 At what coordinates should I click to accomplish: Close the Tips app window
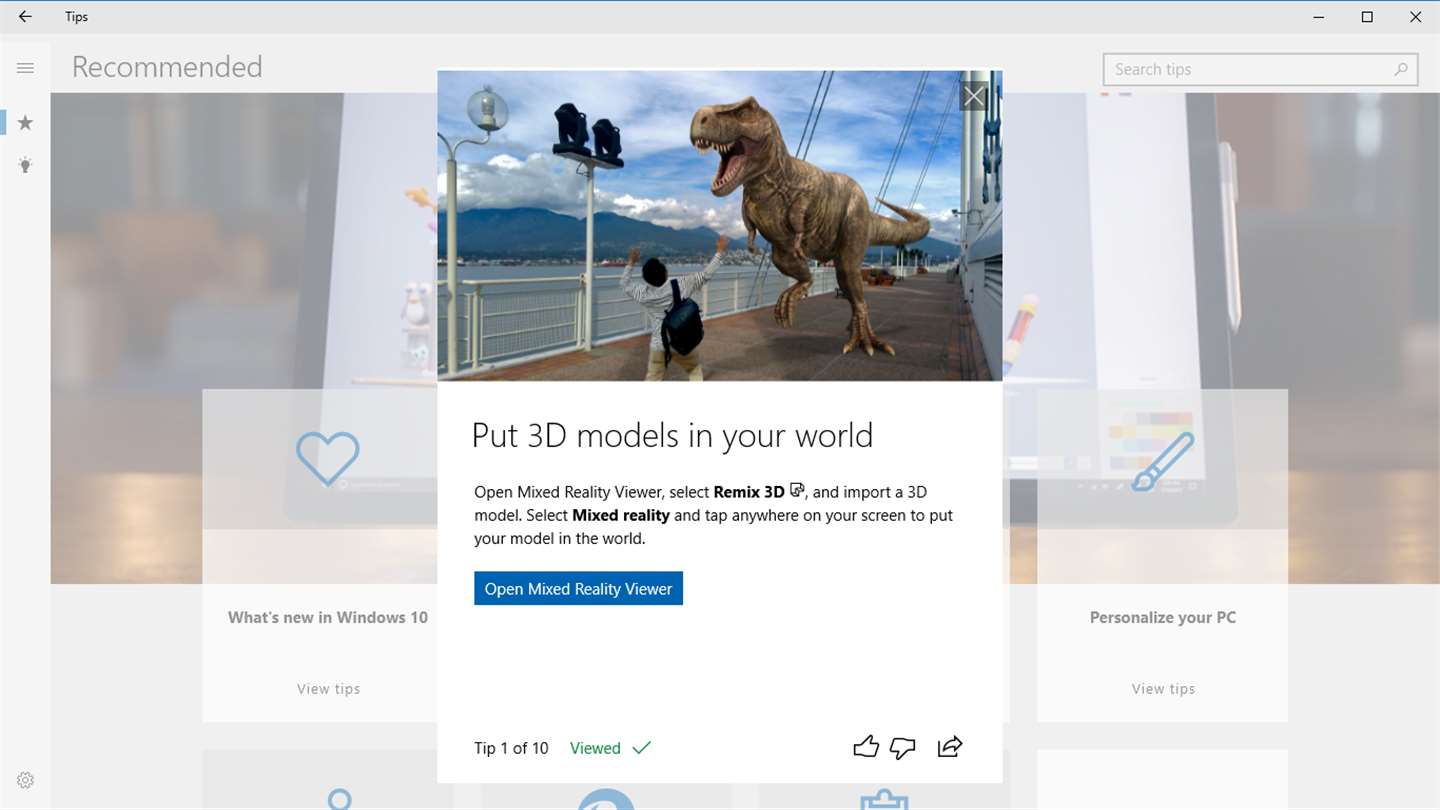click(x=1415, y=17)
